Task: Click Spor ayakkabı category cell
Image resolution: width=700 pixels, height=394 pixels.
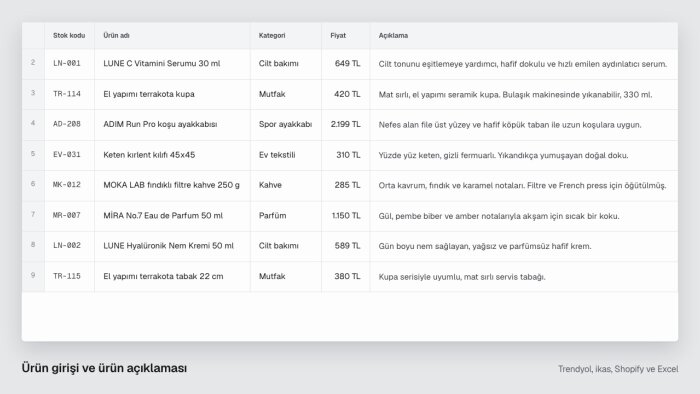Action: click(x=286, y=124)
